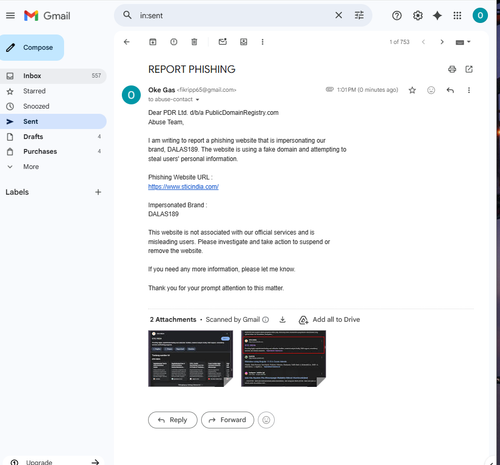Open the Starred folder
The height and width of the screenshot is (465, 500).
(x=53, y=91)
